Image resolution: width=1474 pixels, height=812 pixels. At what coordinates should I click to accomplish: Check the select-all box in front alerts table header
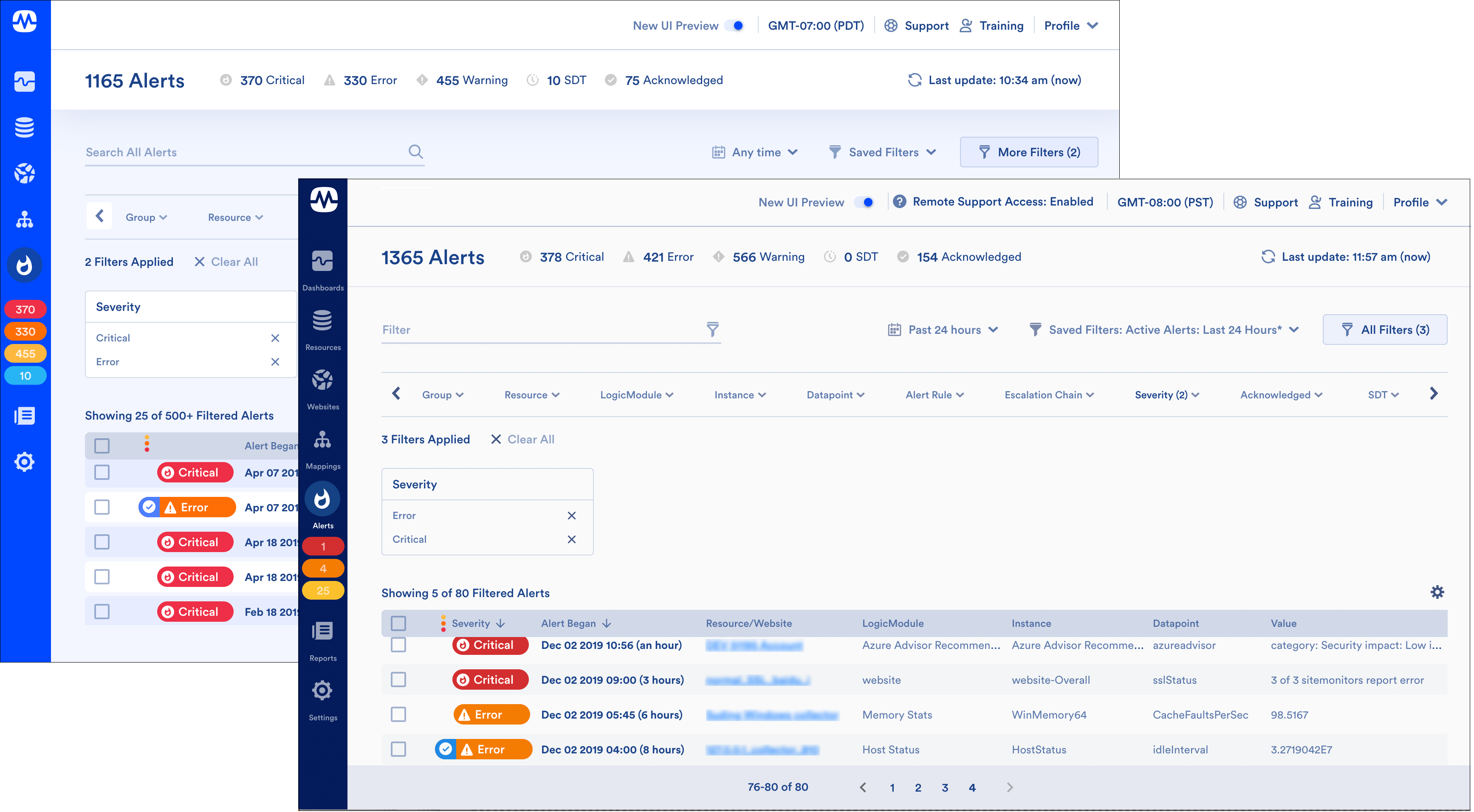(x=398, y=624)
